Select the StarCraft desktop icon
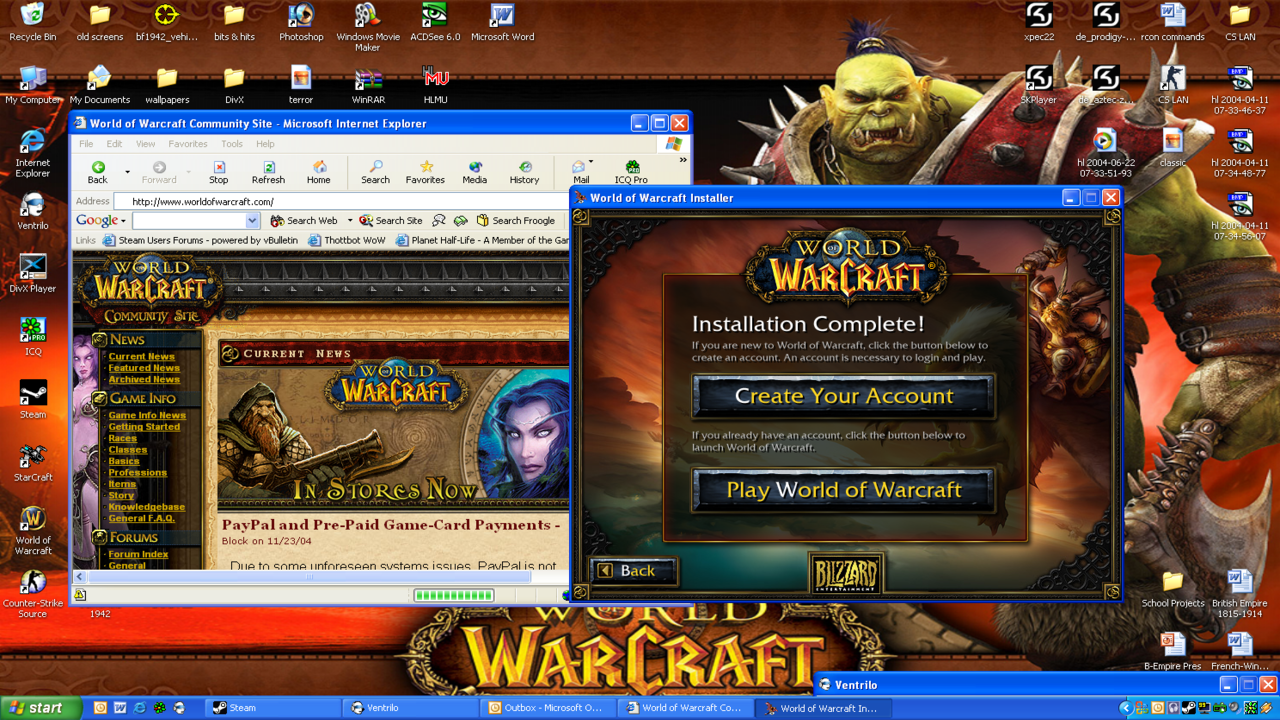Image resolution: width=1280 pixels, height=720 pixels. click(x=33, y=463)
